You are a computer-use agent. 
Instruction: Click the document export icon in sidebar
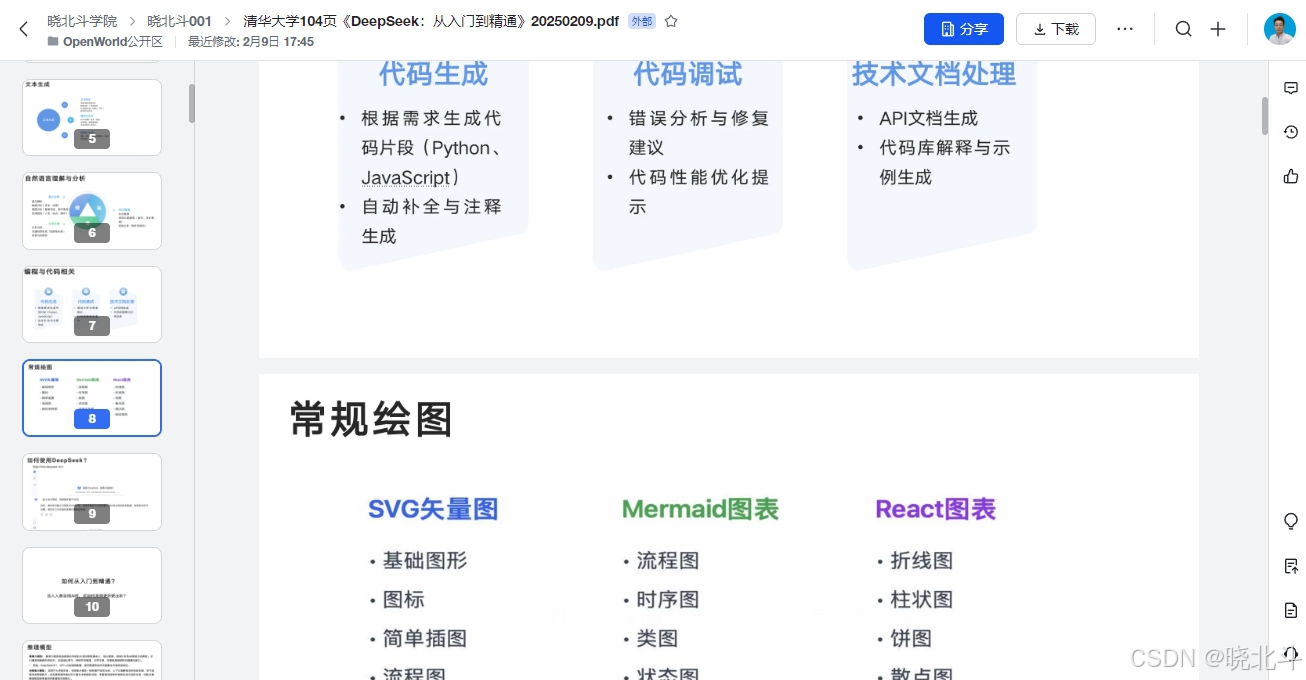(1290, 566)
